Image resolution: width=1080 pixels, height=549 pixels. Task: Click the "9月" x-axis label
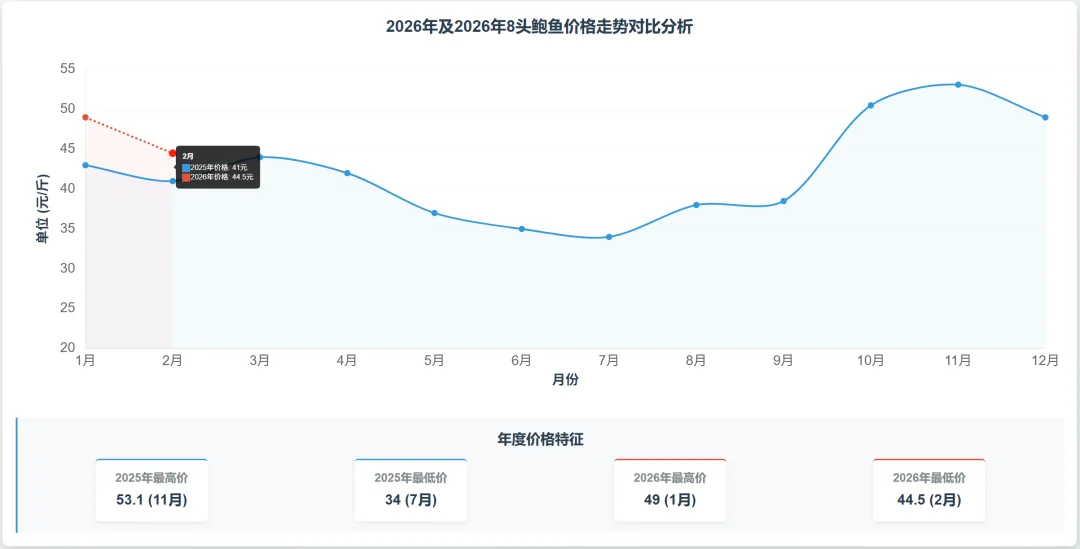tap(783, 361)
